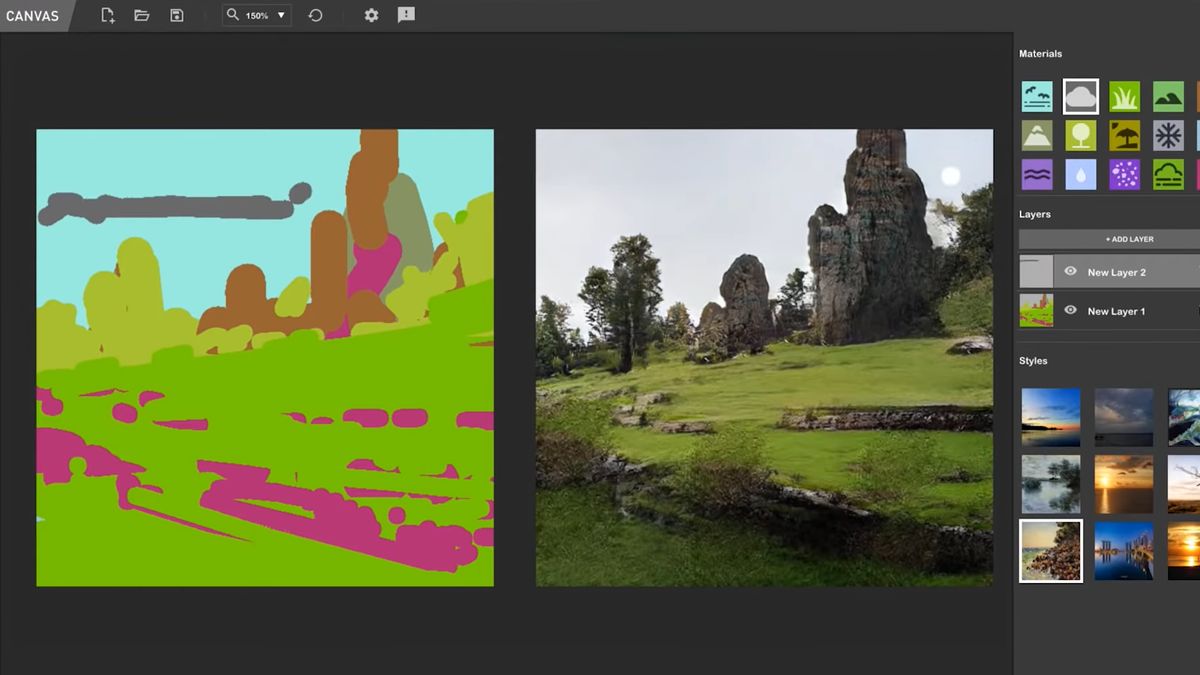This screenshot has width=1200, height=675.
Task: Click the reset/undo arrow icon
Action: [x=314, y=15]
